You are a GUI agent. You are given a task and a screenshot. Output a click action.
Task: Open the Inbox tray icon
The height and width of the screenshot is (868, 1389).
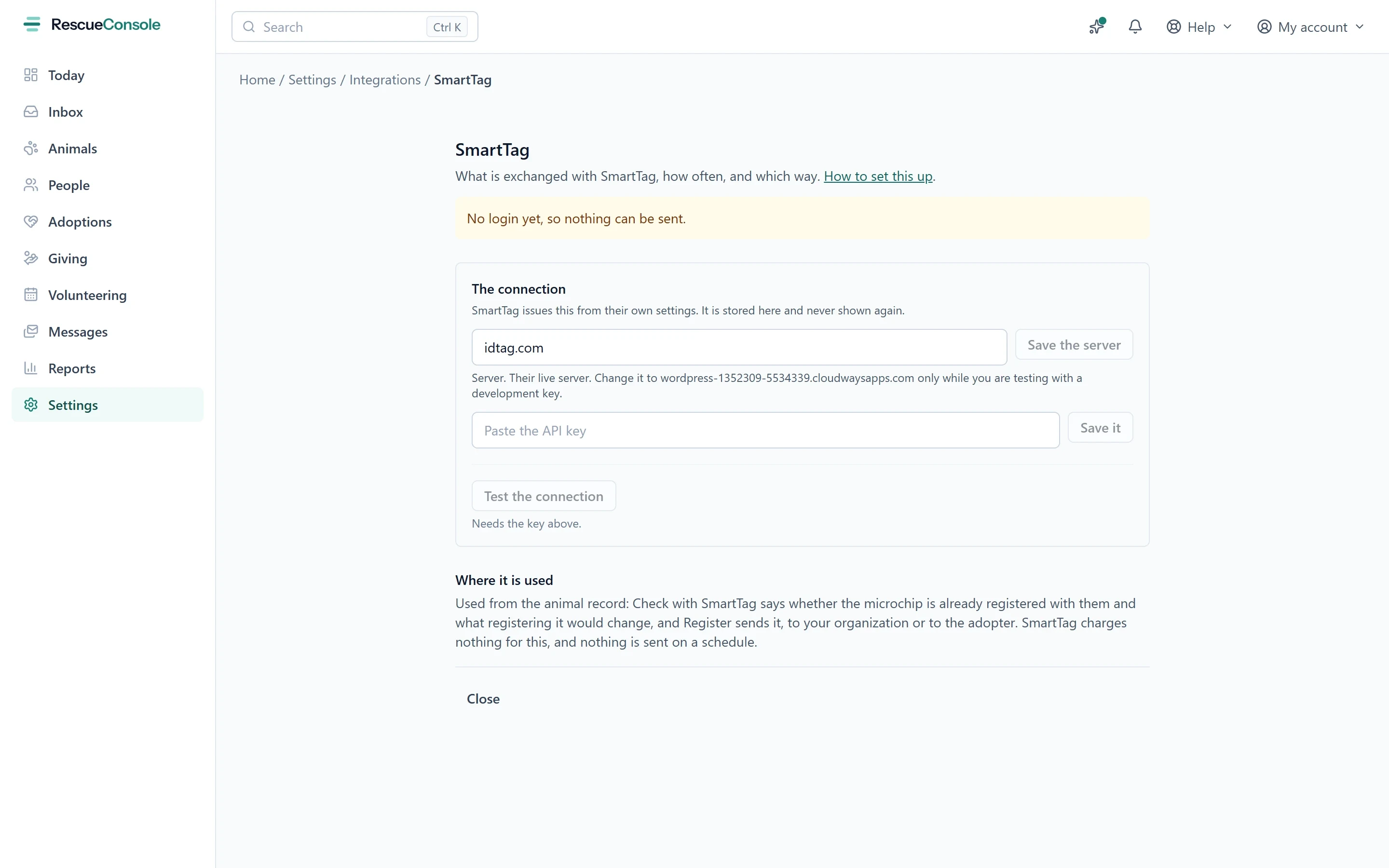(31, 112)
